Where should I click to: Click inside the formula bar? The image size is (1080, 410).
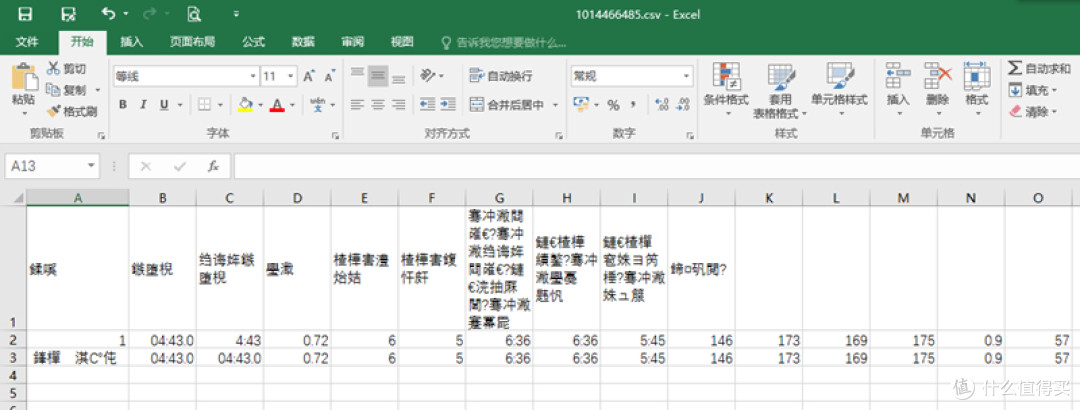[x=656, y=166]
